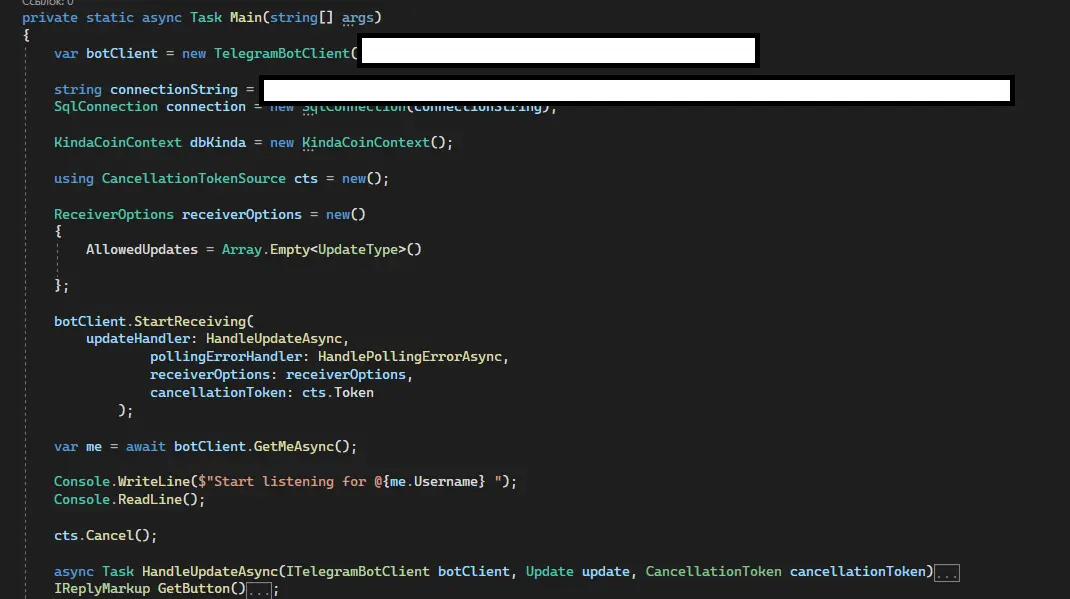Click the using keyword

tap(74, 178)
